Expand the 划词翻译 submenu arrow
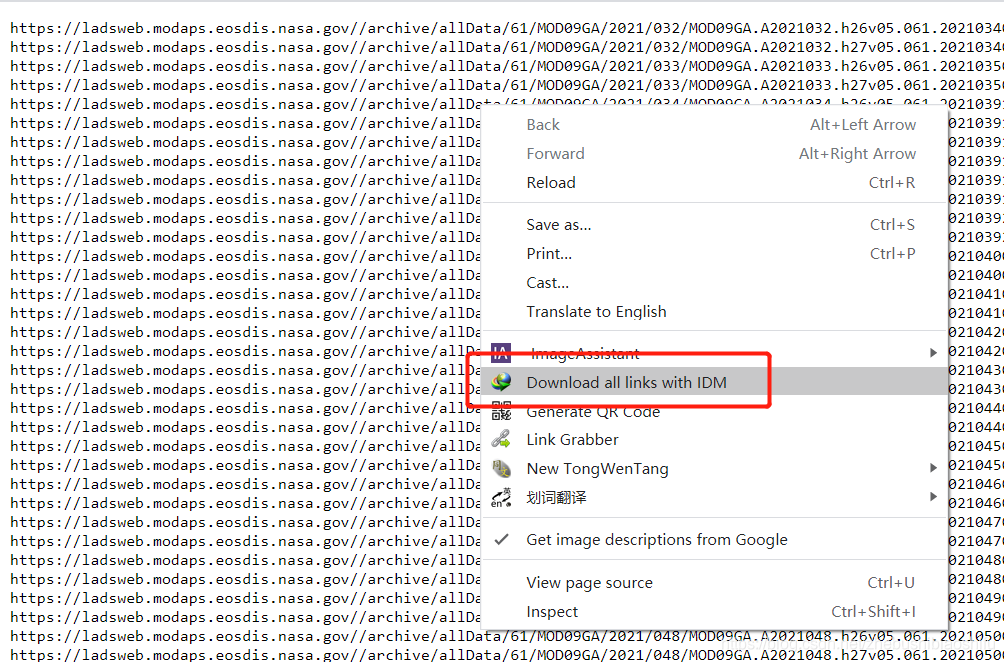Image resolution: width=1004 pixels, height=662 pixels. tap(934, 496)
